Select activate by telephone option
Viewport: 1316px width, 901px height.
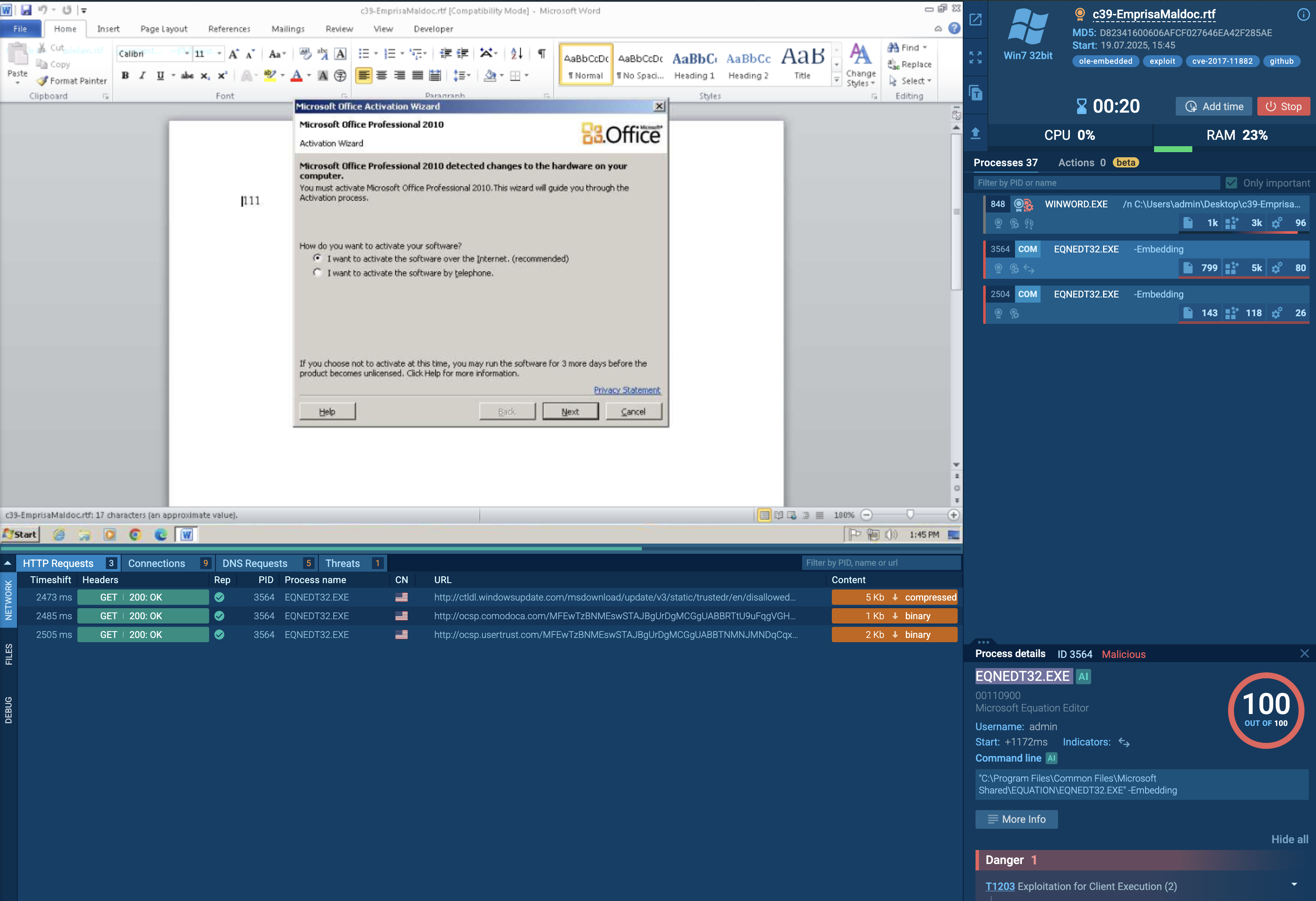coord(317,273)
